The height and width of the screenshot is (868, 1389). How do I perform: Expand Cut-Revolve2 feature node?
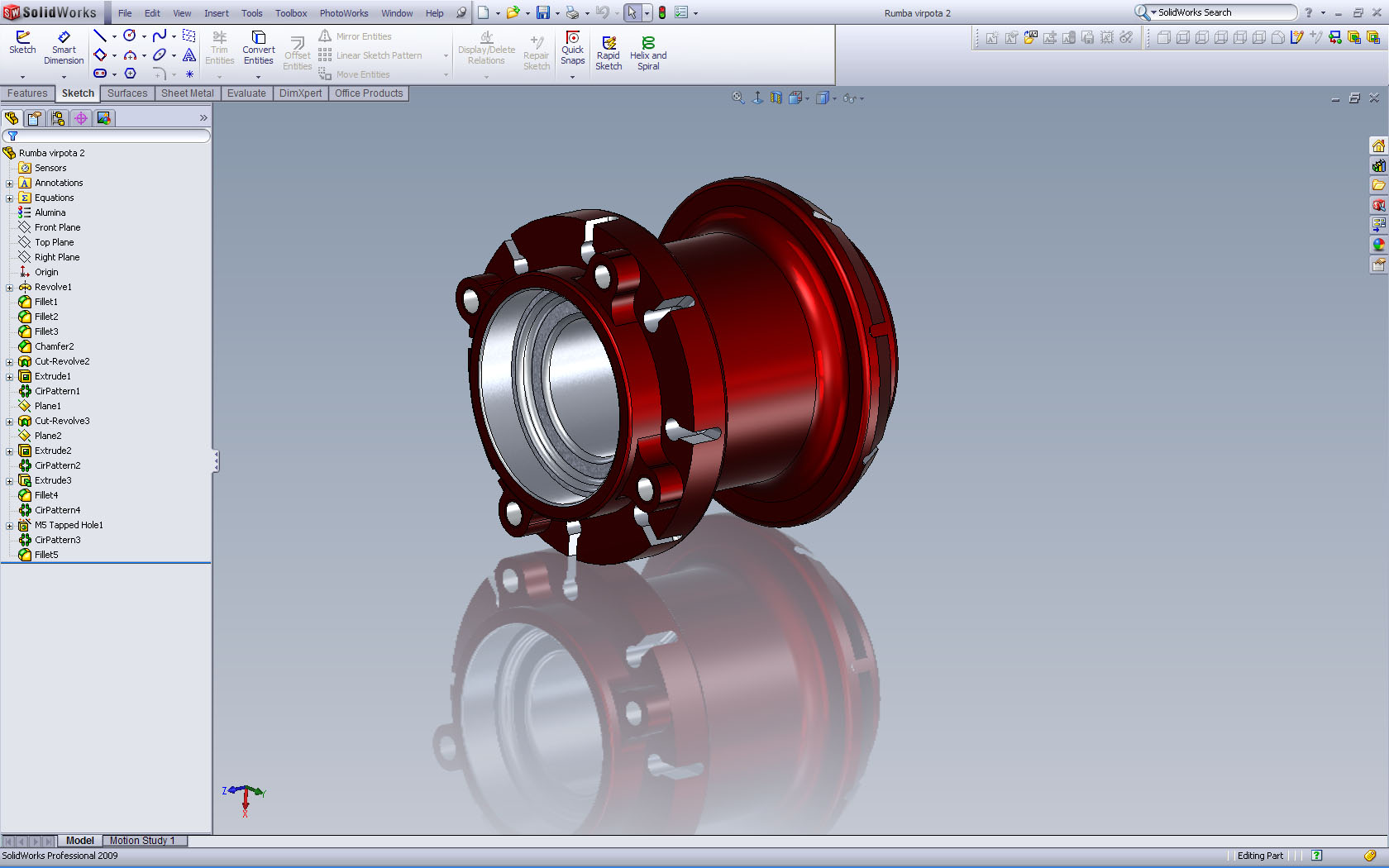10,362
